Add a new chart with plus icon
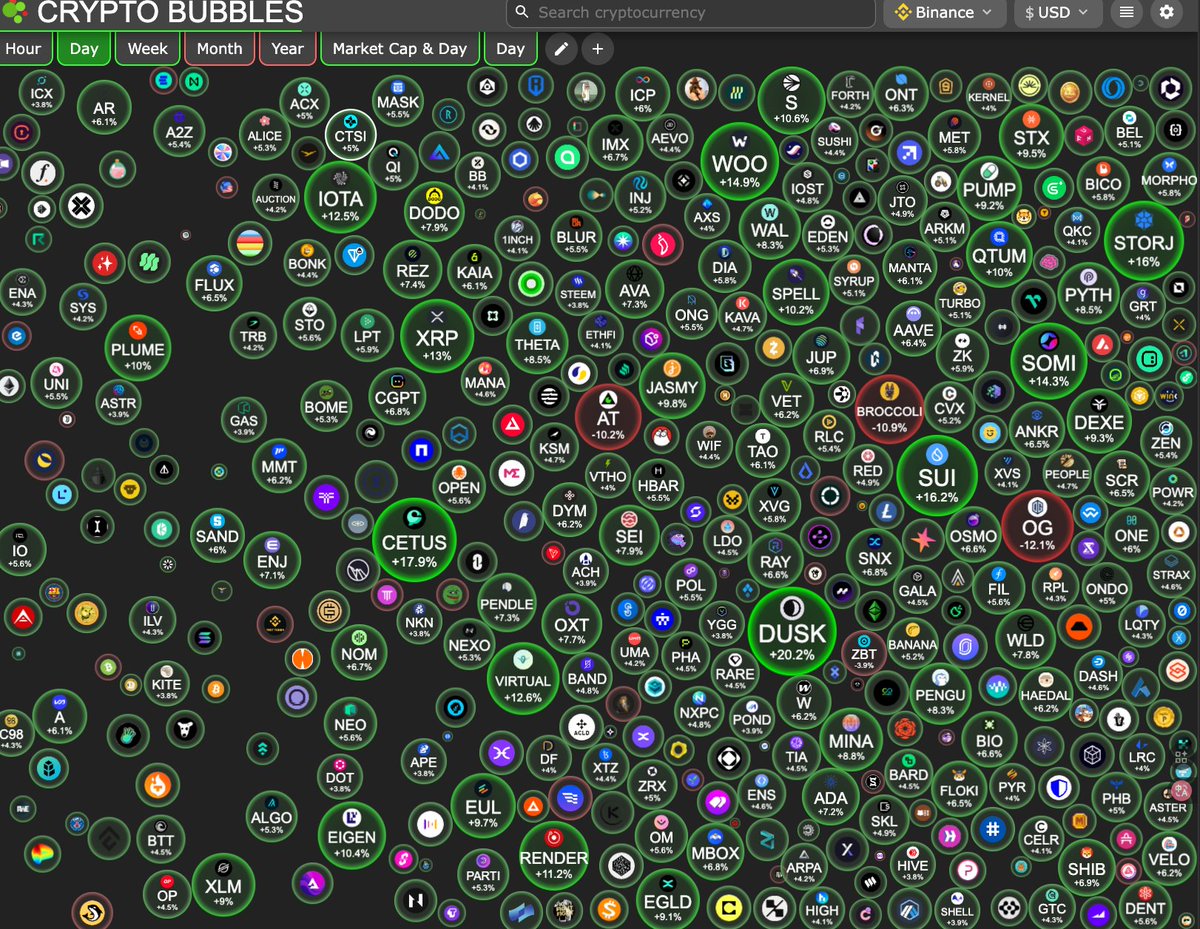Viewport: 1200px width, 929px height. click(598, 49)
